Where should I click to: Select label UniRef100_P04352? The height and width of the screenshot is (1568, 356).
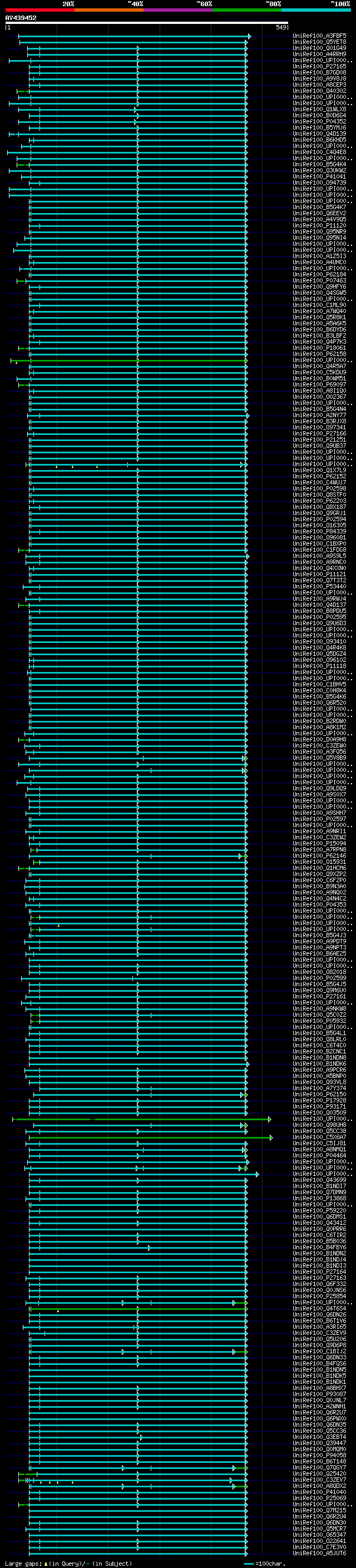click(319, 122)
